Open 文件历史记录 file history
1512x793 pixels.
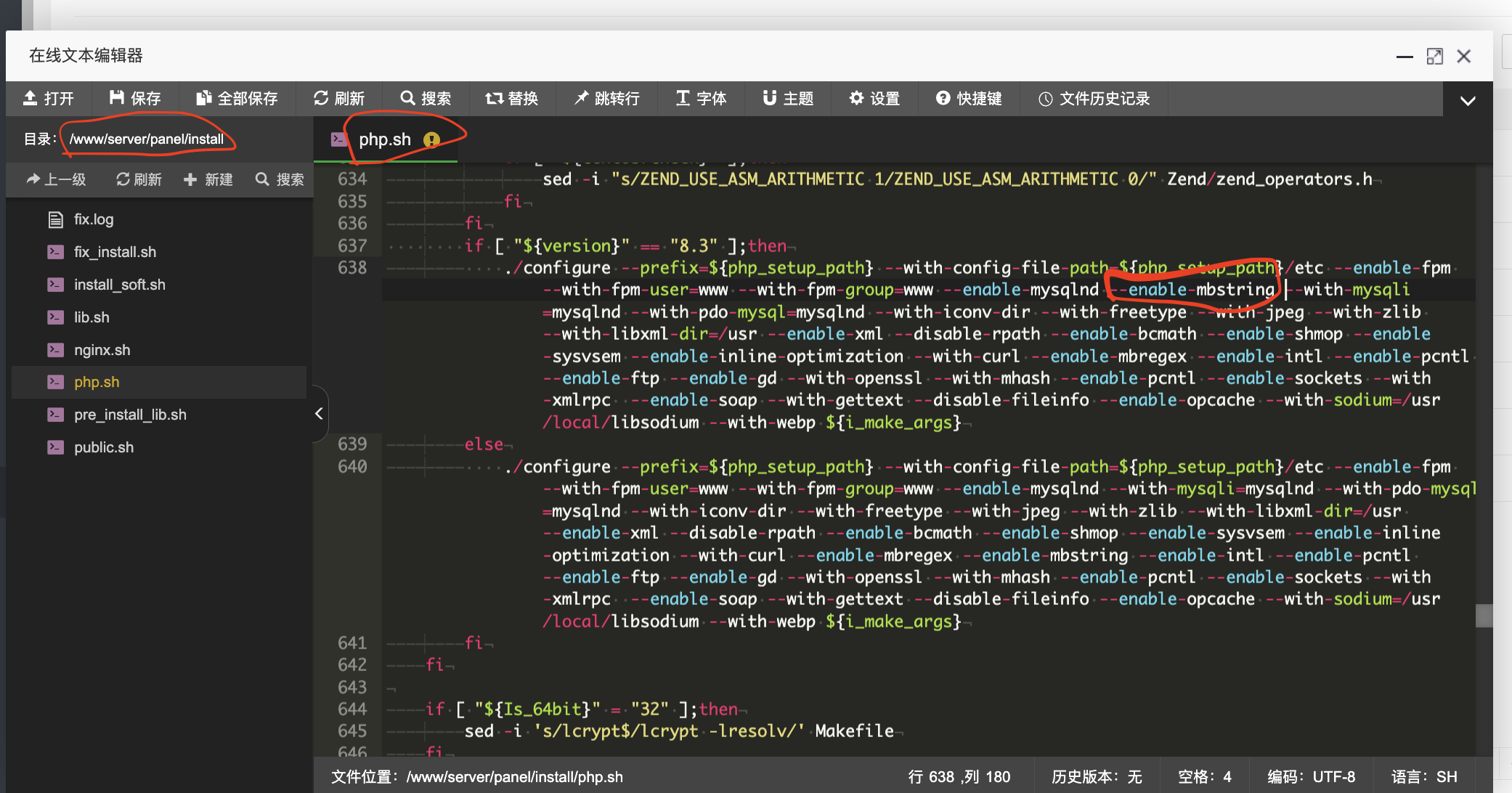pos(1094,99)
